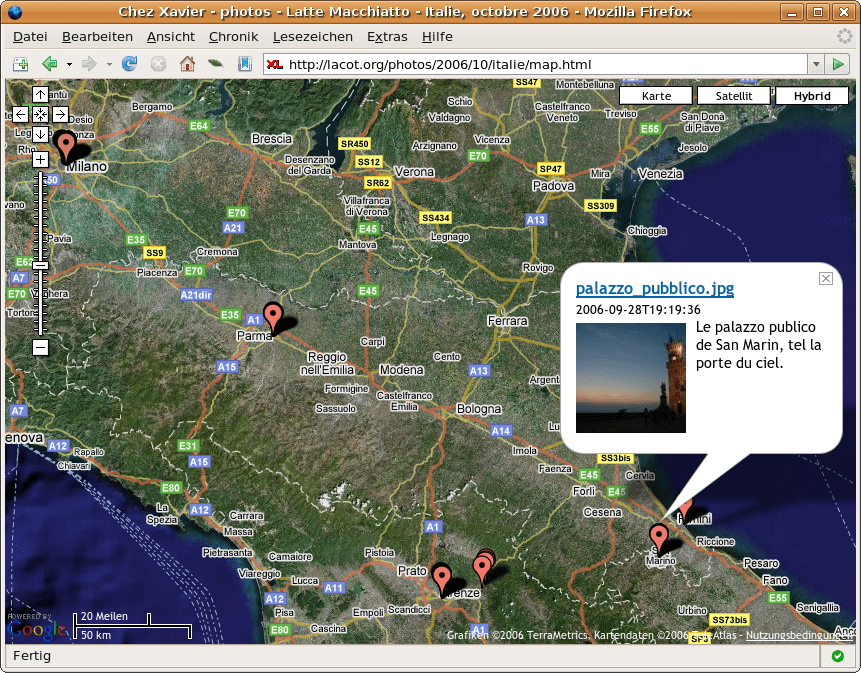Open the Extras menu

(x=387, y=37)
